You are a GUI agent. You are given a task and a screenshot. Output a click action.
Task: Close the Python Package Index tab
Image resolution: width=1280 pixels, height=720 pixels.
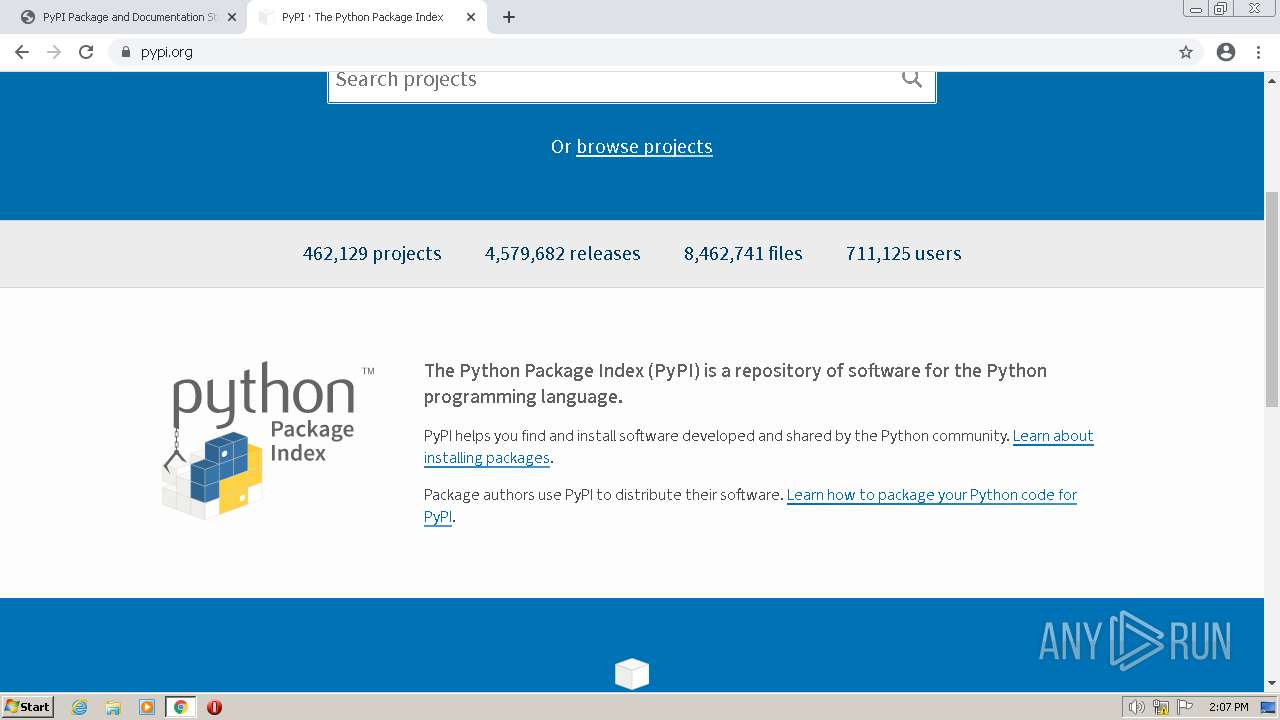click(x=471, y=17)
